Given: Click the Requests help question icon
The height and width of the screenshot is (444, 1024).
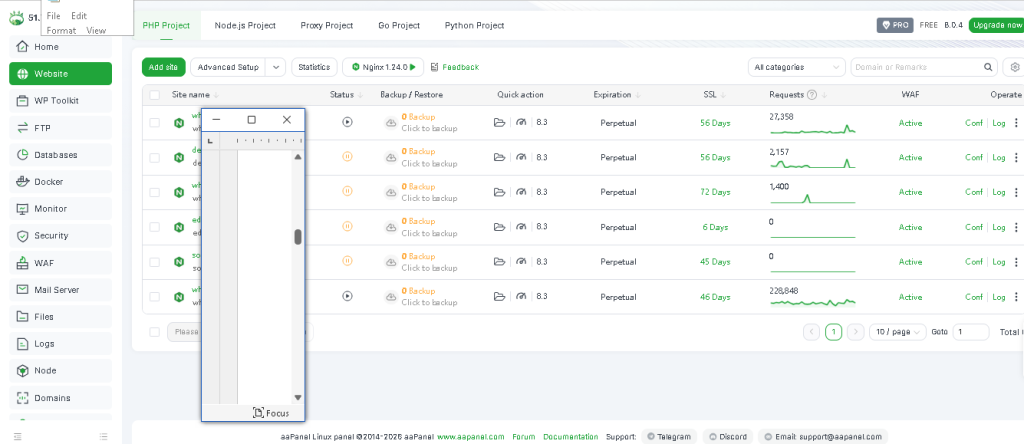Looking at the screenshot, I should pos(812,95).
